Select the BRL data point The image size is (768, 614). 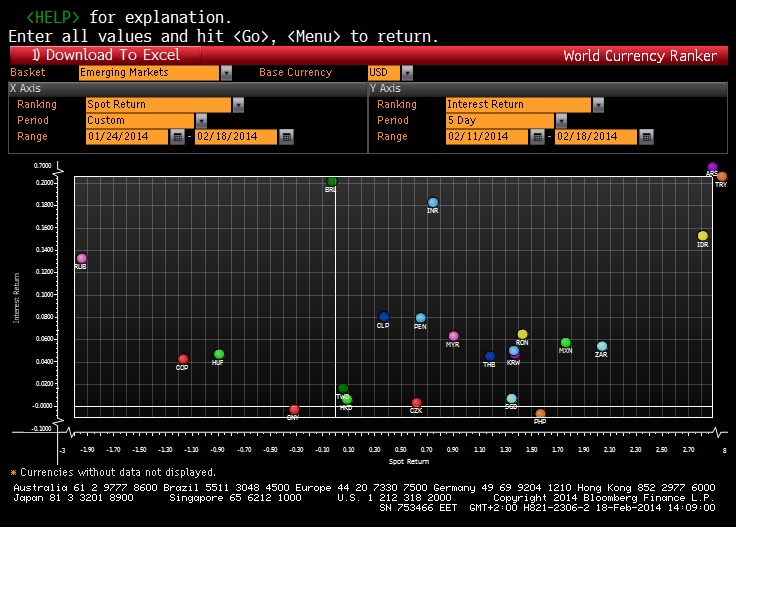tap(332, 182)
